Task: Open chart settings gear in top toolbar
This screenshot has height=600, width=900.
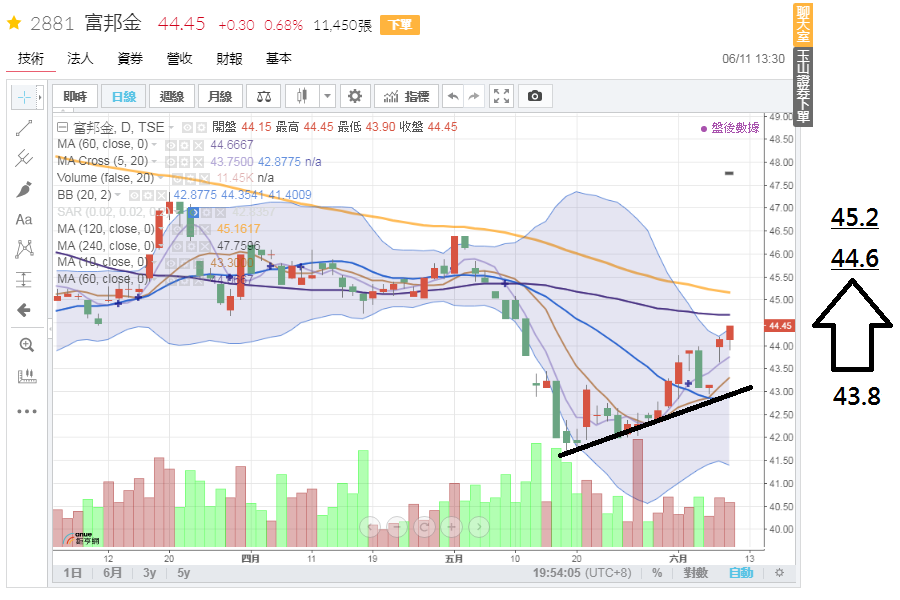Action: 355,96
